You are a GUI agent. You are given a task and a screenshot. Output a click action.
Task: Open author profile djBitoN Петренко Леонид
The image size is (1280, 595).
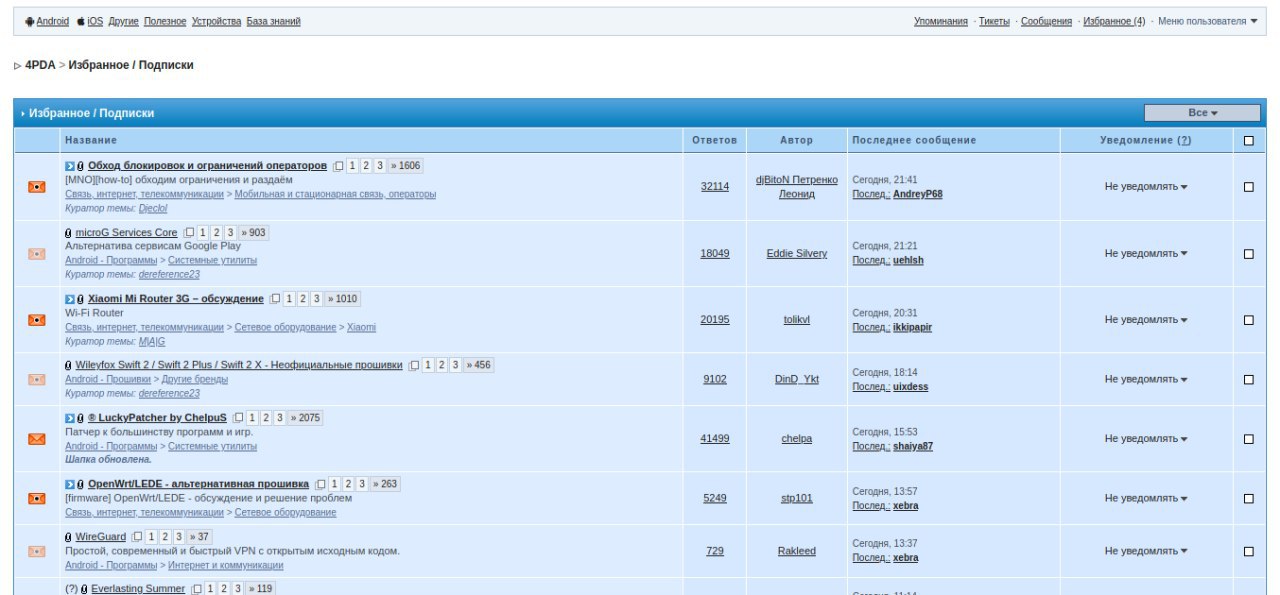tap(797, 187)
